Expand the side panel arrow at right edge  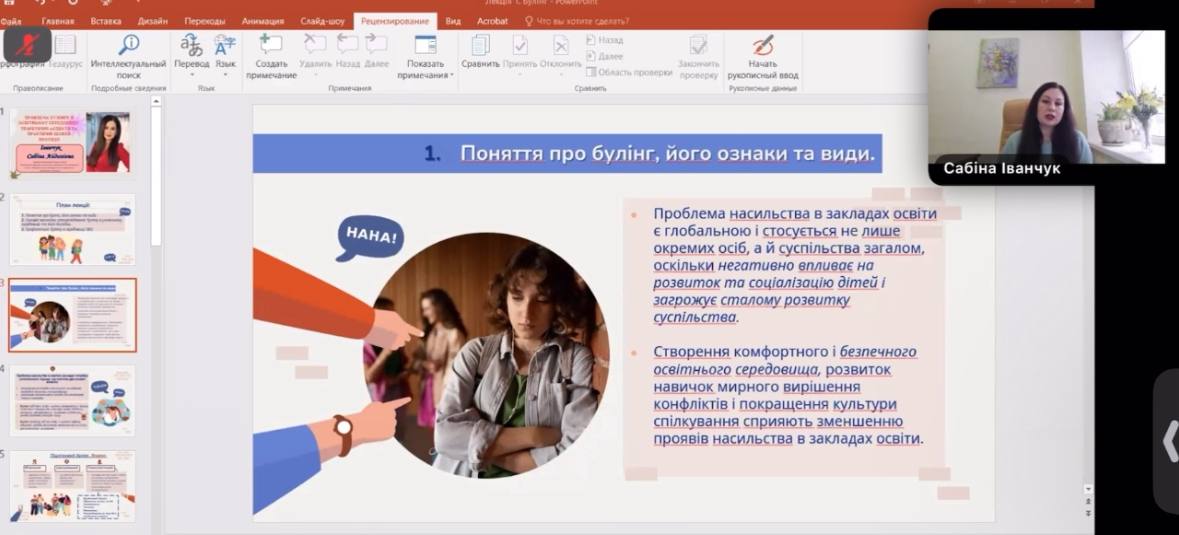point(1168,441)
